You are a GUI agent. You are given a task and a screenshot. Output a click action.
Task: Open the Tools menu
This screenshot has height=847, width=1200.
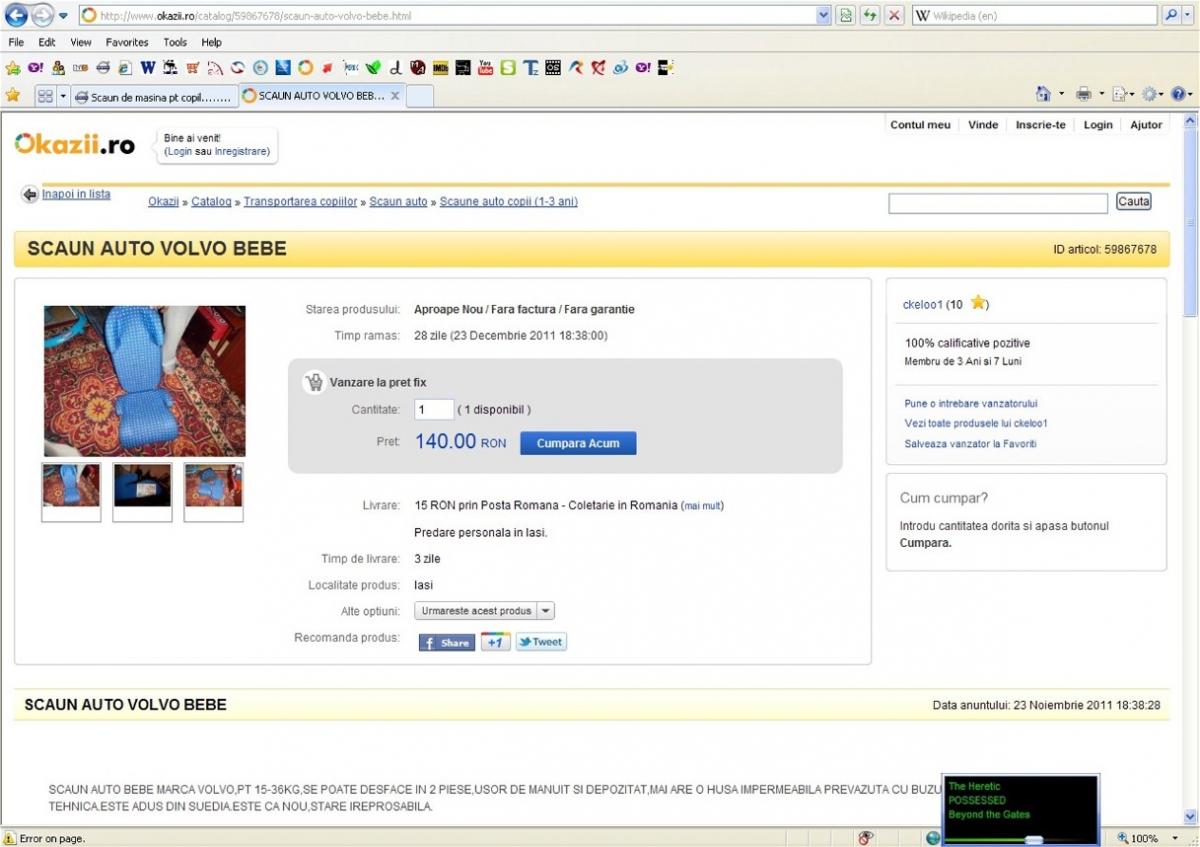pos(176,42)
